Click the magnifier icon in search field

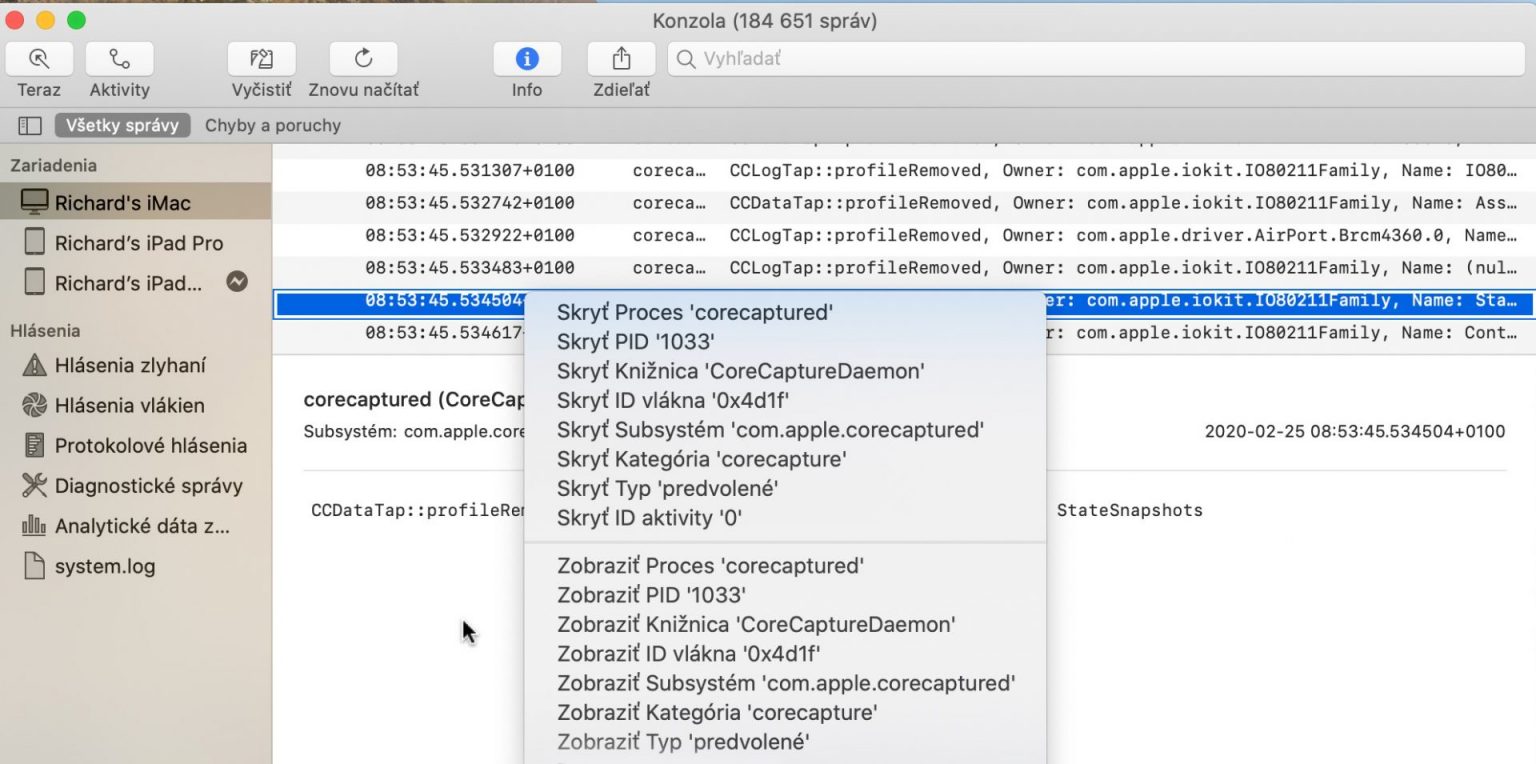click(686, 59)
